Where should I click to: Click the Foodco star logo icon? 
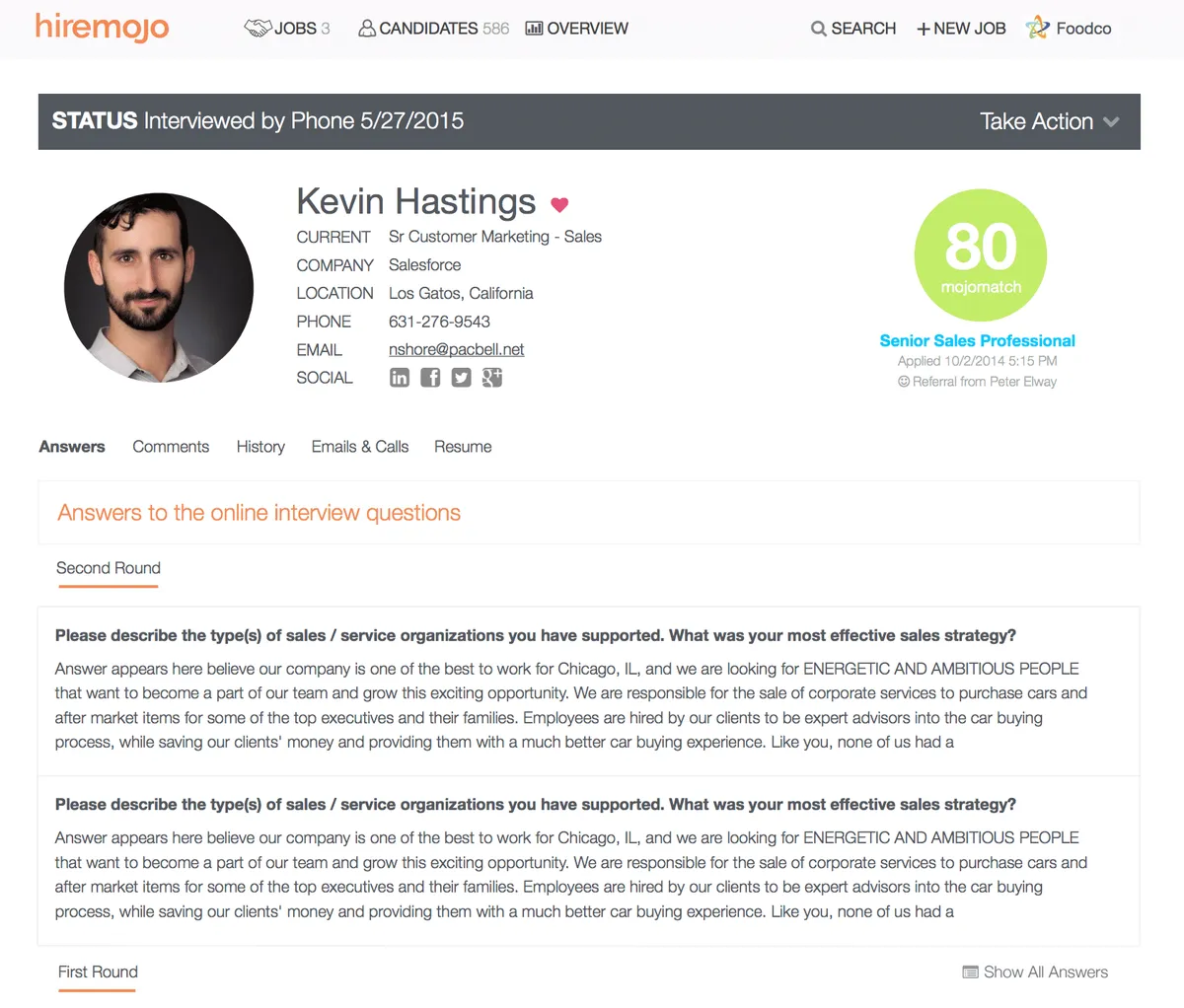1037,28
